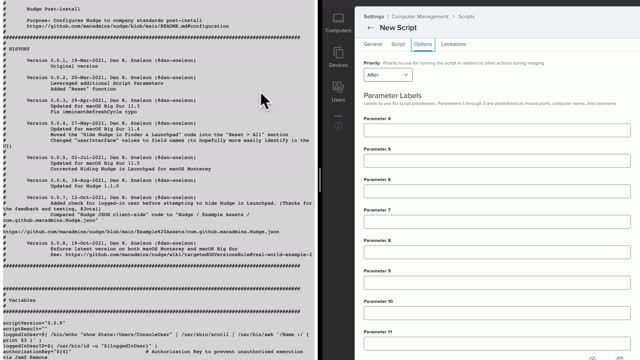The height and width of the screenshot is (360, 640).
Task: Click the Parameter 5 label field
Action: point(497,161)
